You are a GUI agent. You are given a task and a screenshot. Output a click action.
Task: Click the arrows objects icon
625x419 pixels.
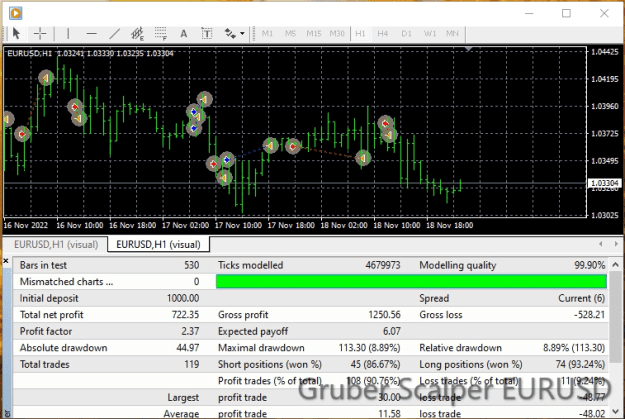pyautogui.click(x=230, y=33)
